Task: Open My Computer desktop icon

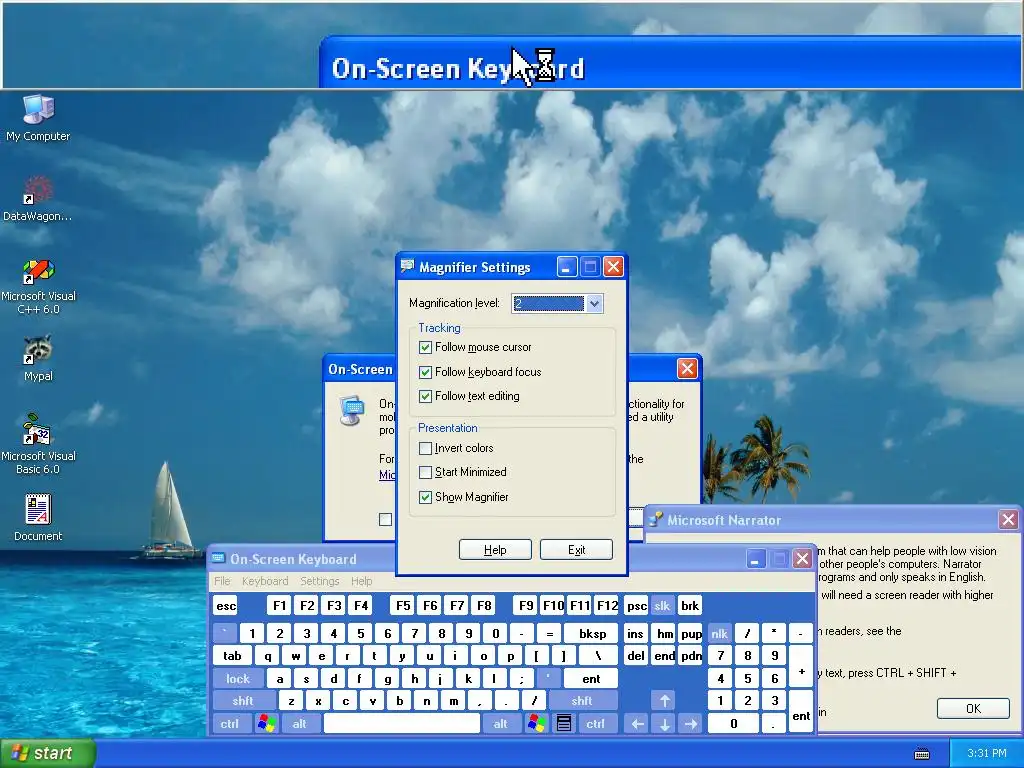Action: [38, 118]
